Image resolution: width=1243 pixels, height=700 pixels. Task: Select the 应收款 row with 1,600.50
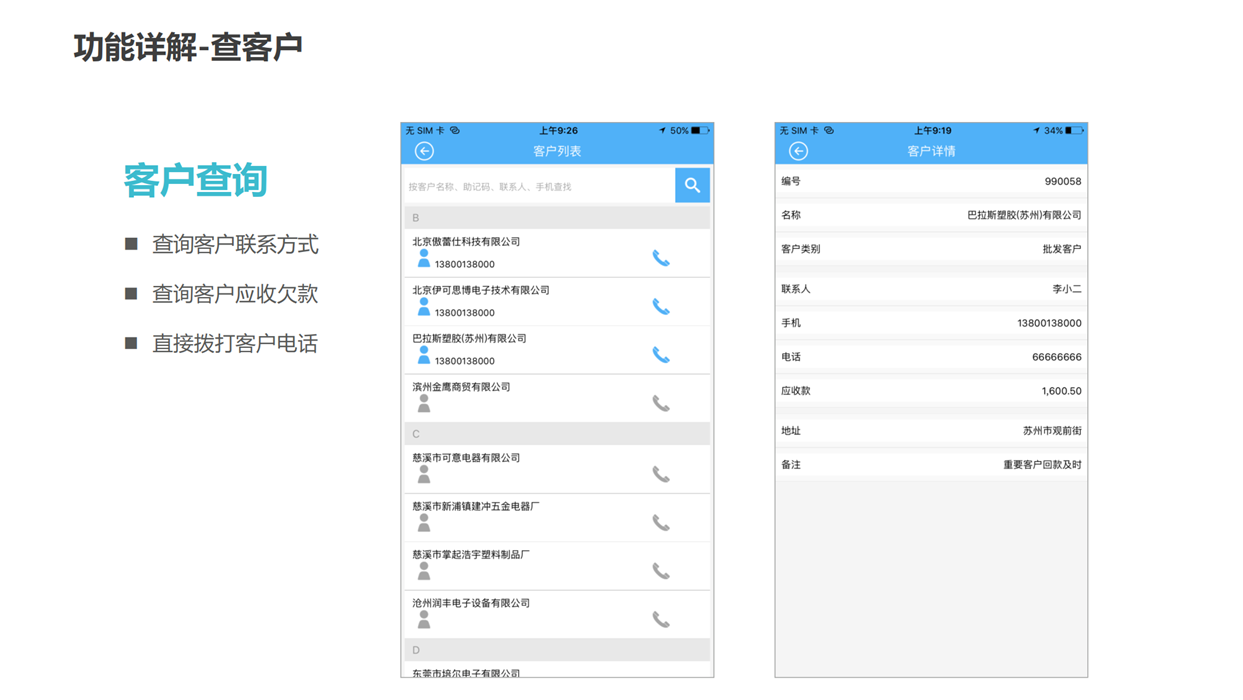click(931, 391)
